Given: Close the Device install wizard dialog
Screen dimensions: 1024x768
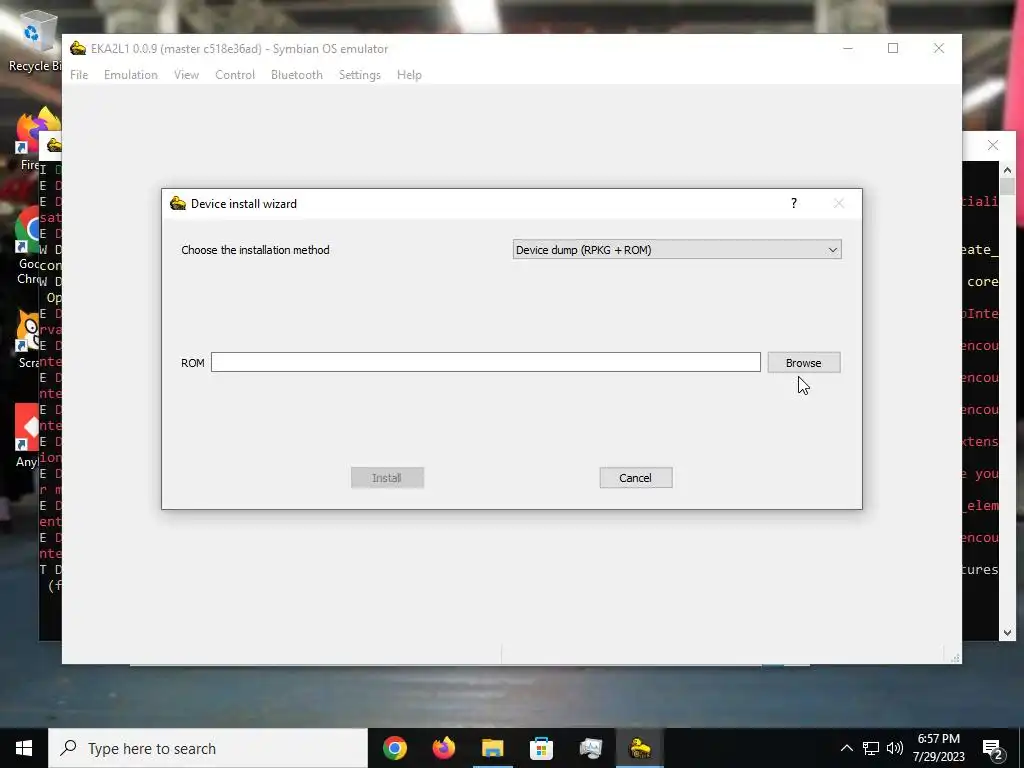Looking at the screenshot, I should (839, 203).
